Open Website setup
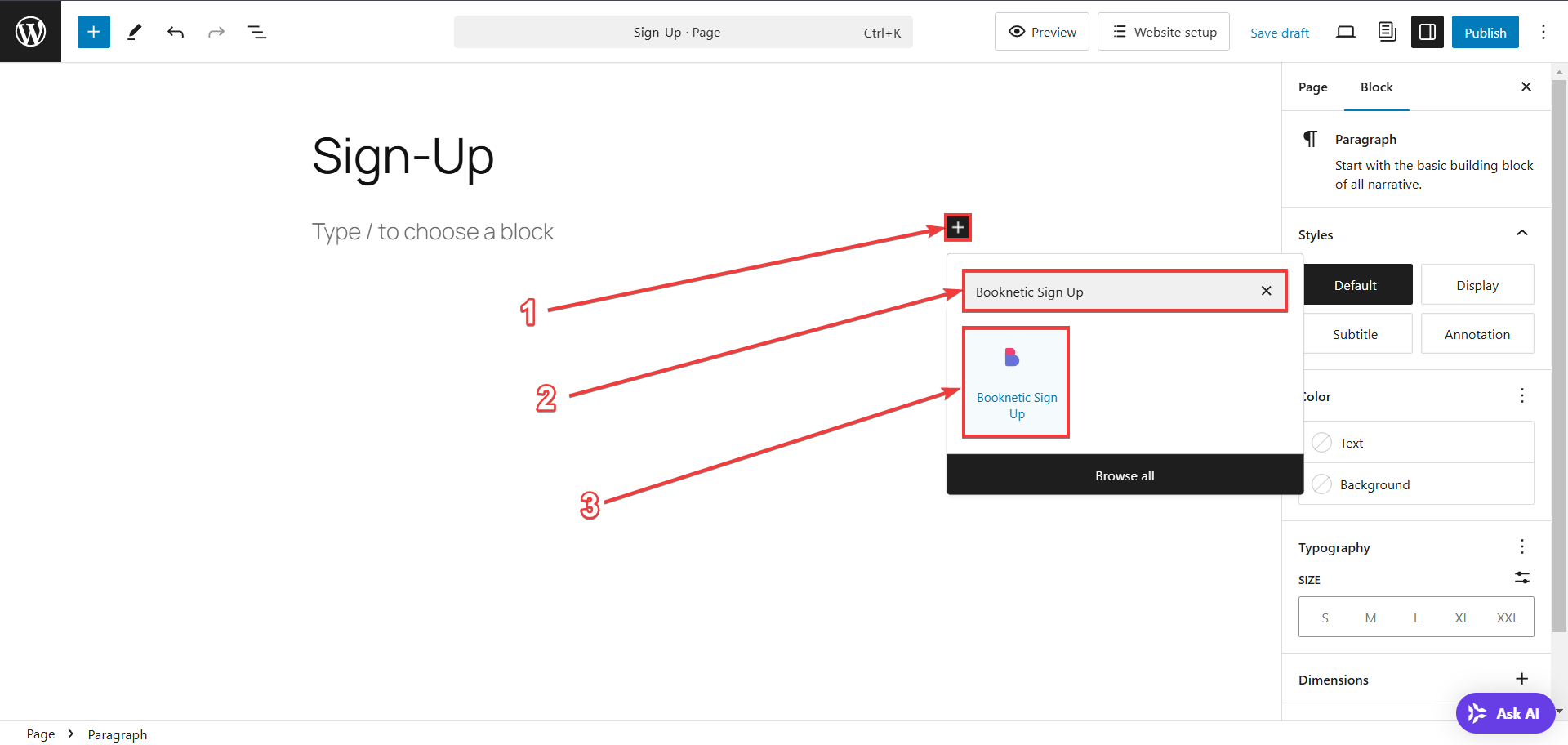This screenshot has height=745, width=1568. pos(1164,32)
